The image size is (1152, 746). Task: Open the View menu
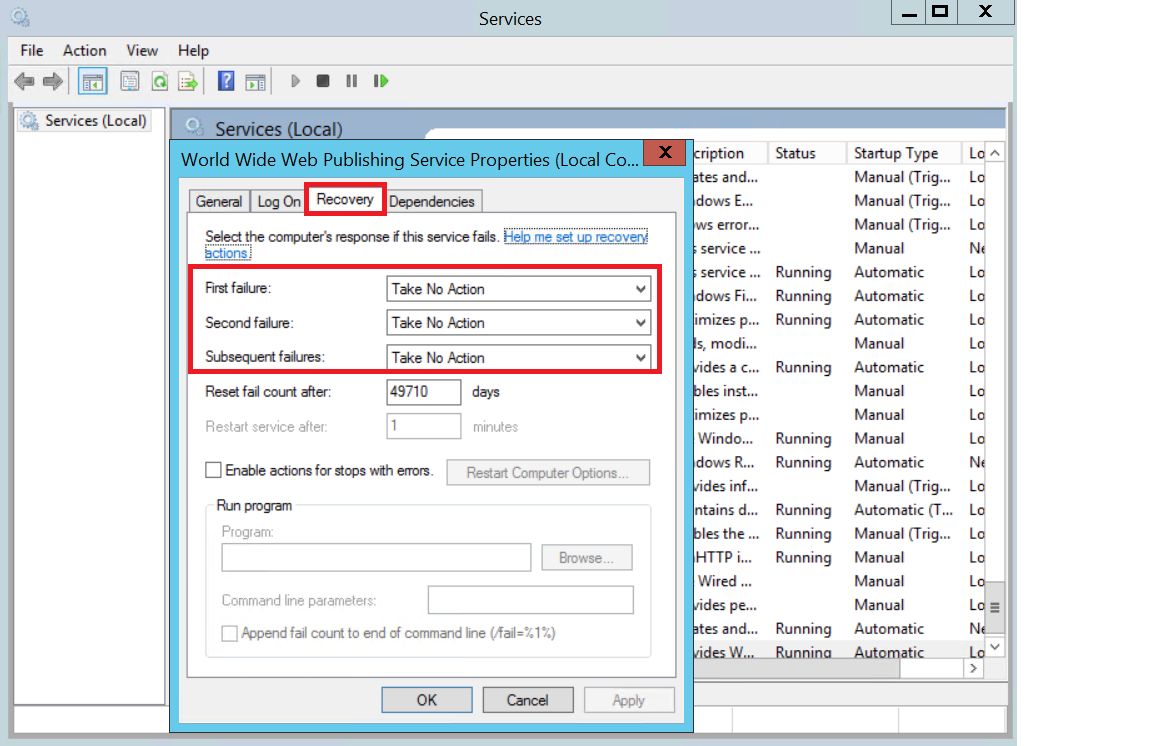[x=142, y=51]
